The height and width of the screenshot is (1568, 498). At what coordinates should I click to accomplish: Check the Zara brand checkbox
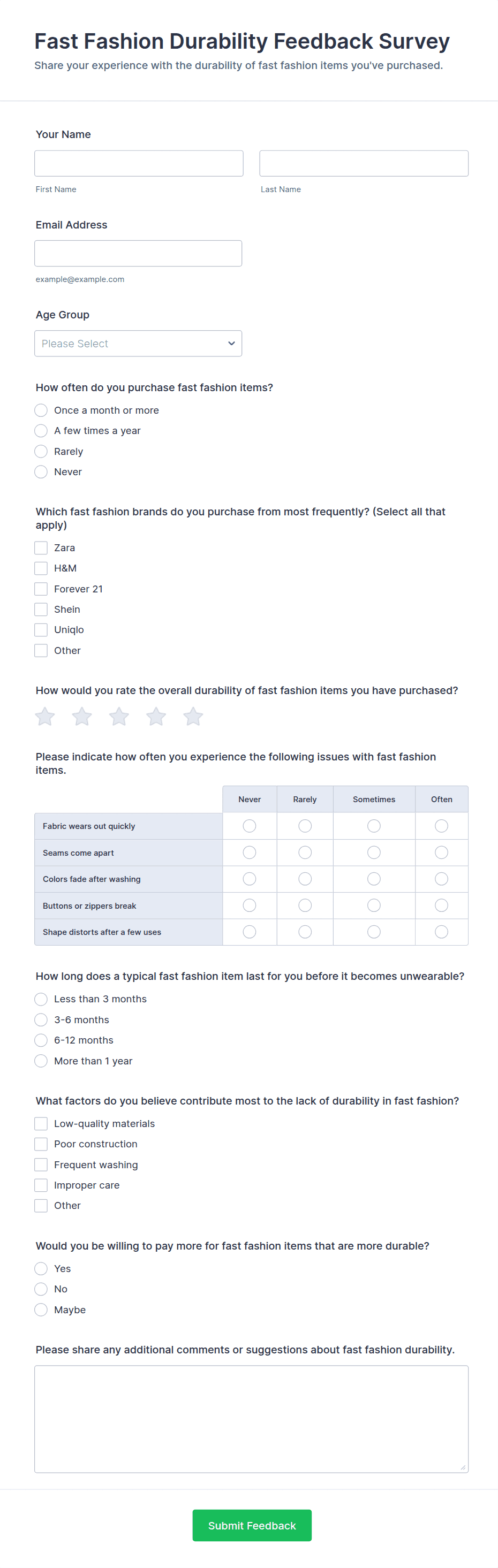(41, 547)
